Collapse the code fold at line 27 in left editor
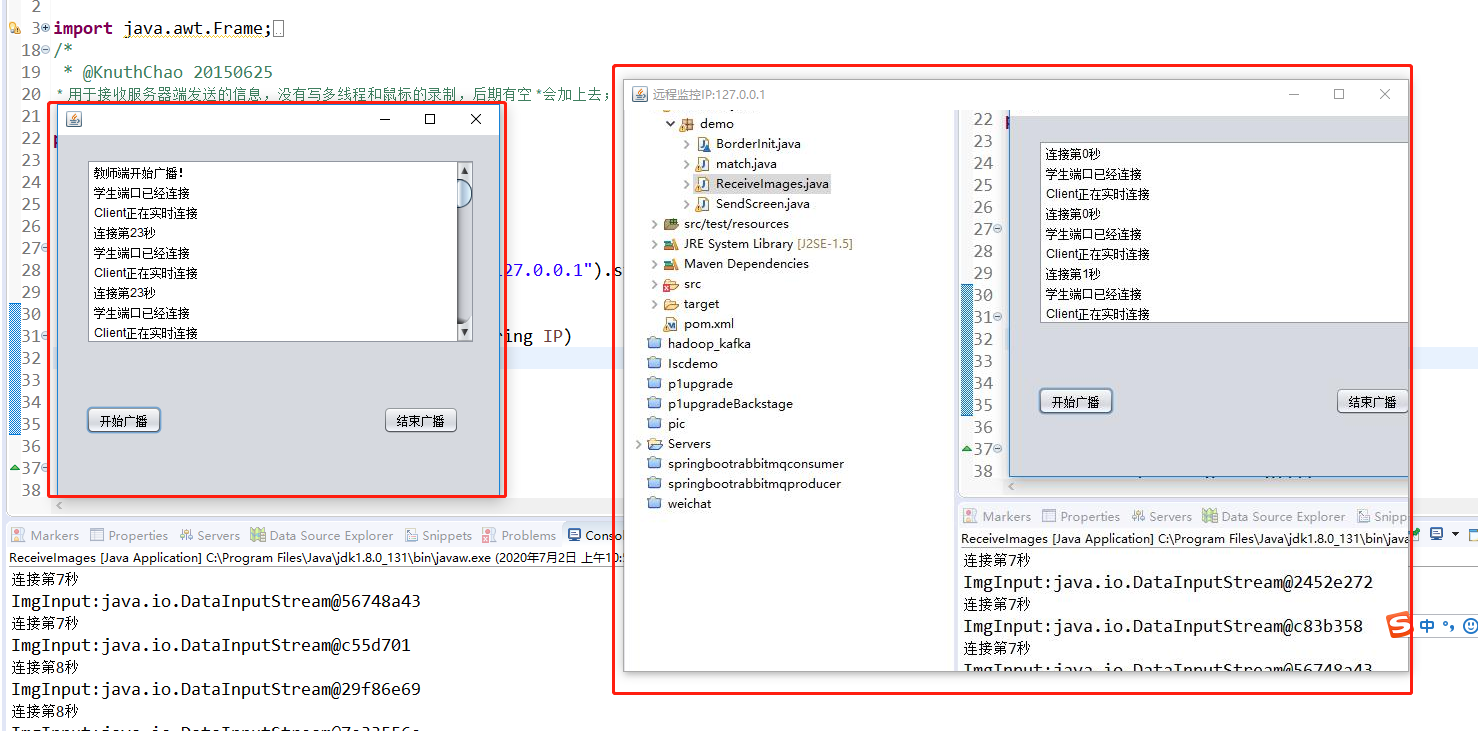The width and height of the screenshot is (1478, 731). [x=45, y=248]
